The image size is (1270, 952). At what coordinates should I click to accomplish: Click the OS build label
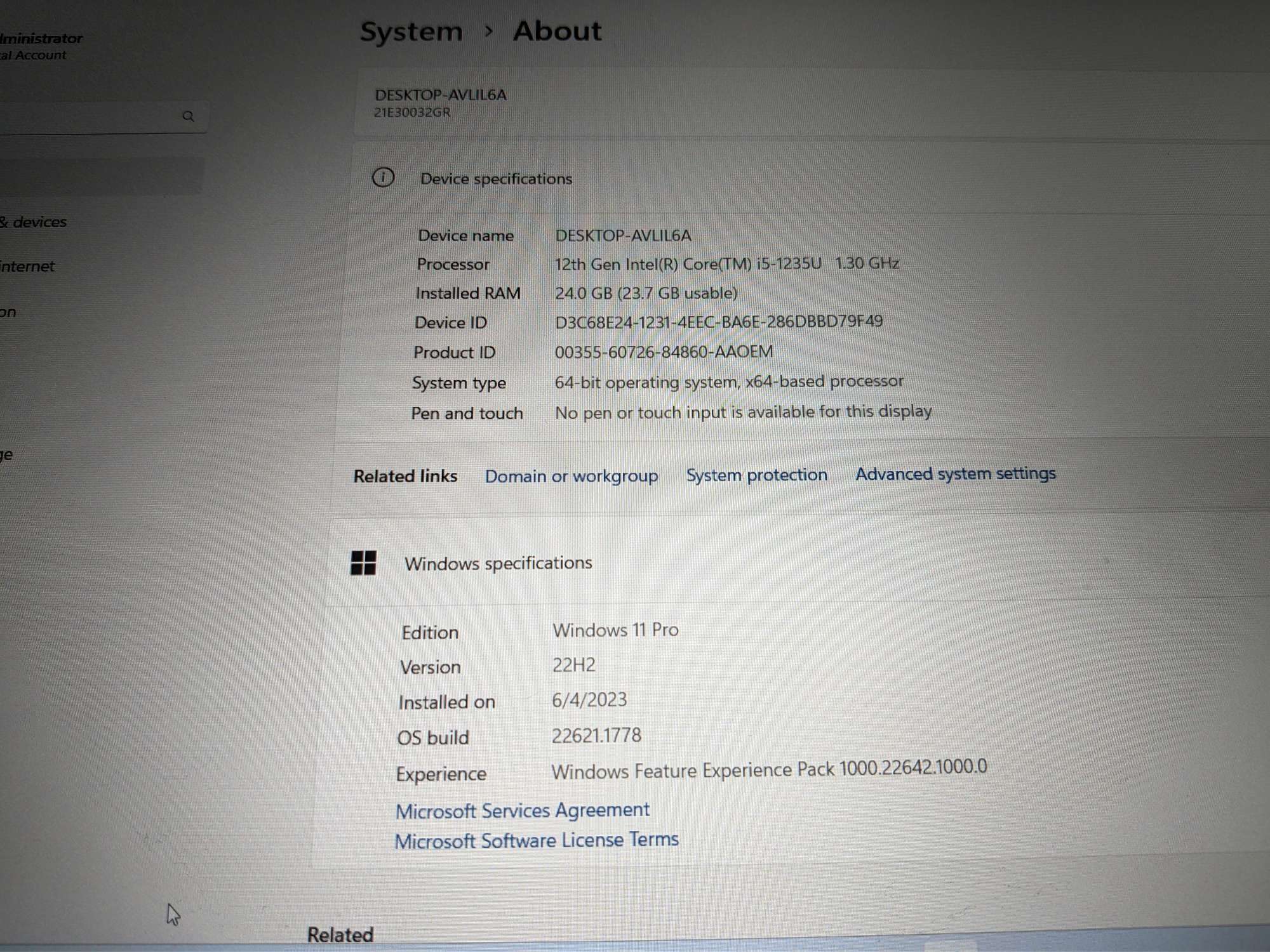(433, 737)
